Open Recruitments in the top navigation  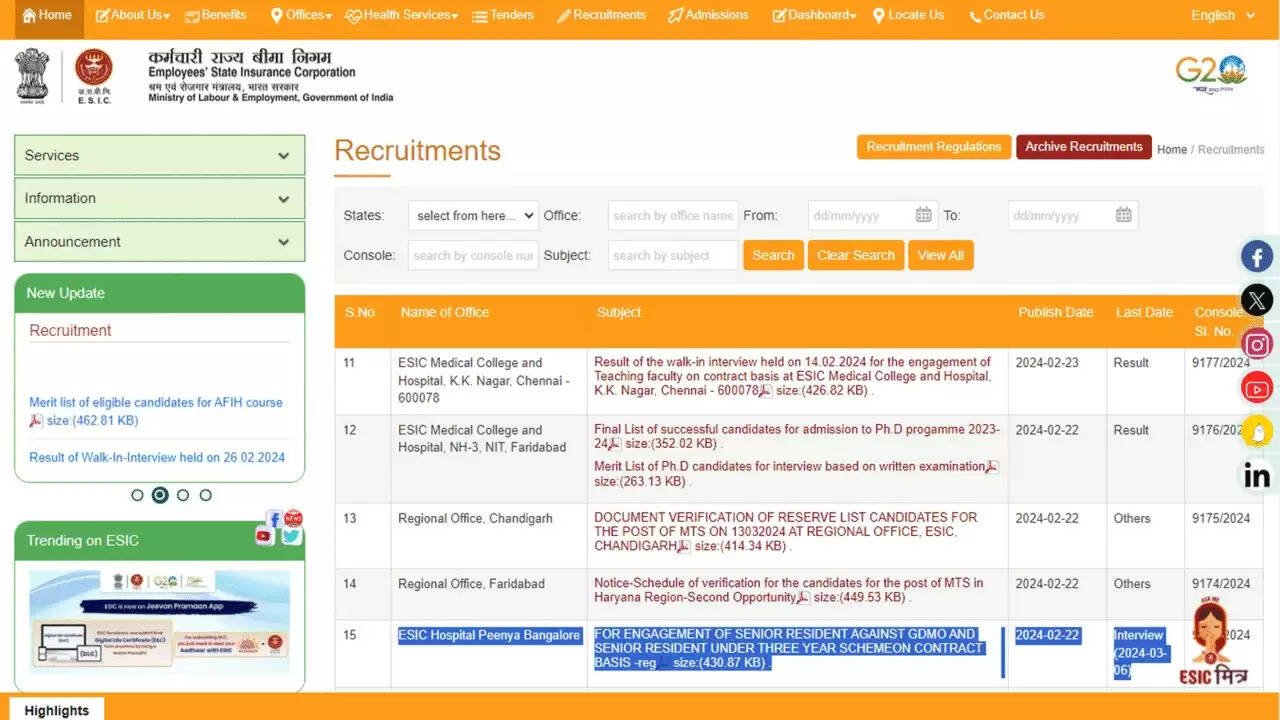601,15
